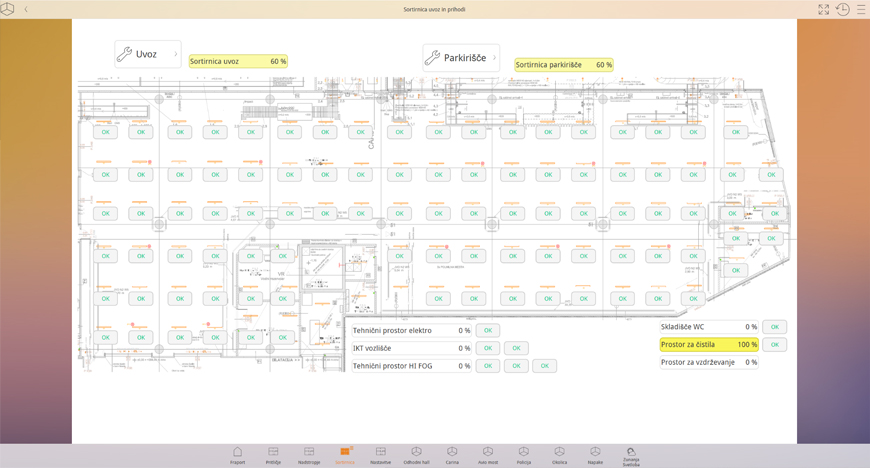Expand the Uvoz settings panel
Screen dimensions: 870x468
point(147,55)
